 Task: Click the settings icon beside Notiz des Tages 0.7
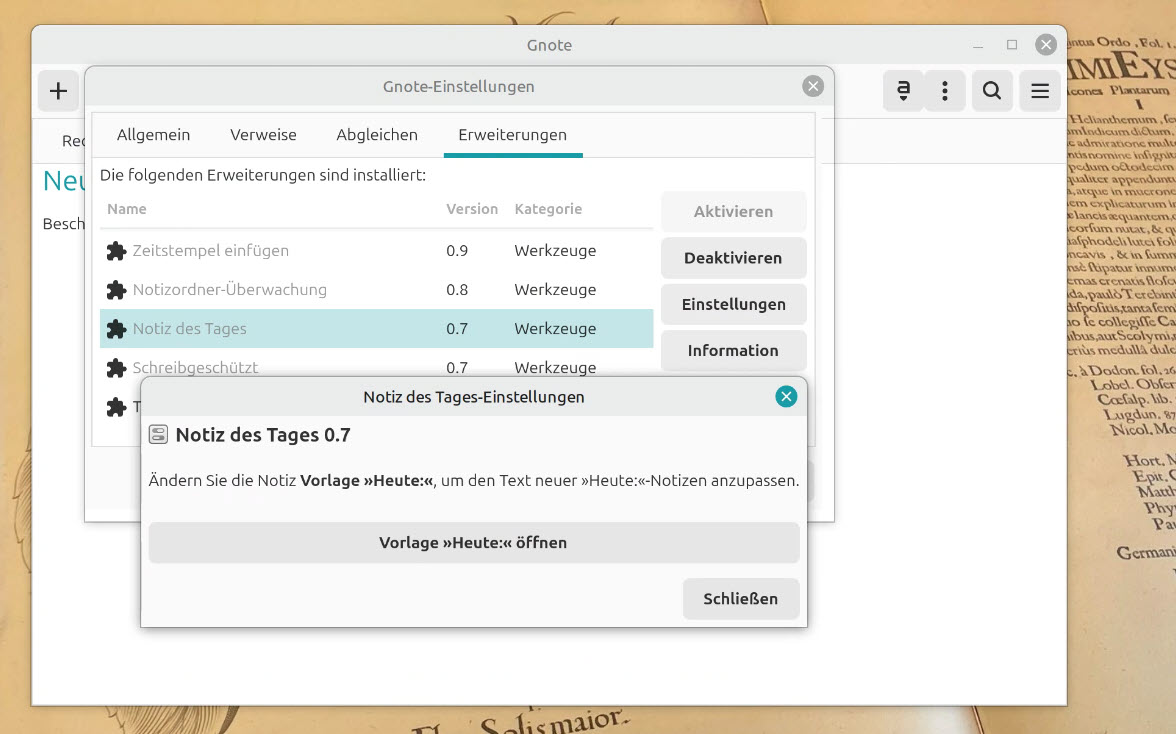(158, 435)
